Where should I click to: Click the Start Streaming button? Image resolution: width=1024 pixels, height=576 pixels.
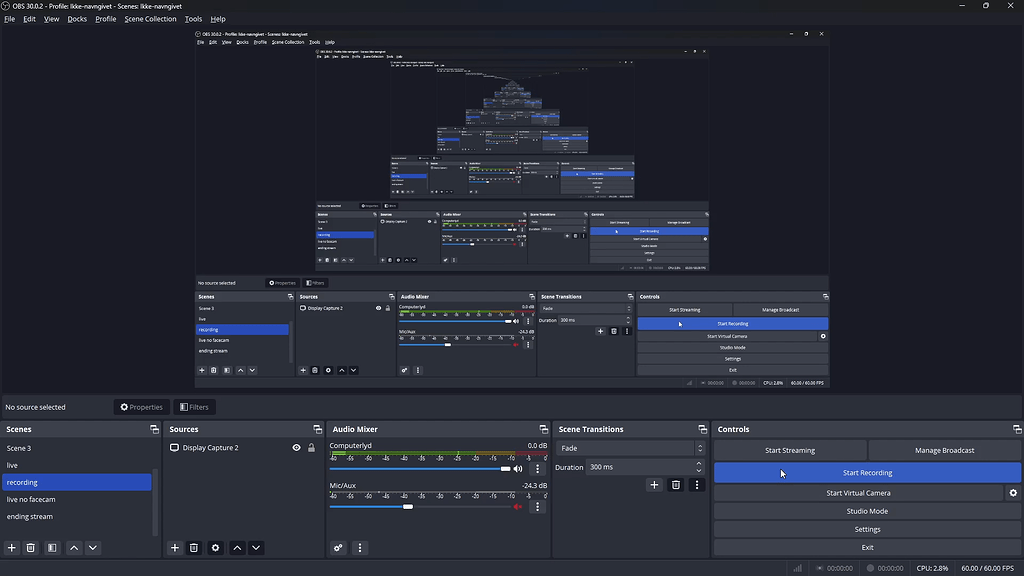[x=790, y=450]
